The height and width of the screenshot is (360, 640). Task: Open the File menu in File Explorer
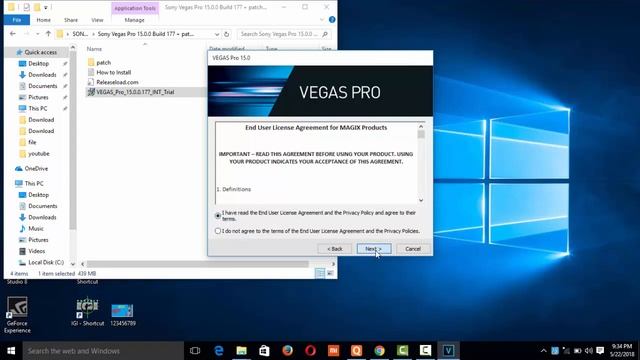[x=17, y=20]
